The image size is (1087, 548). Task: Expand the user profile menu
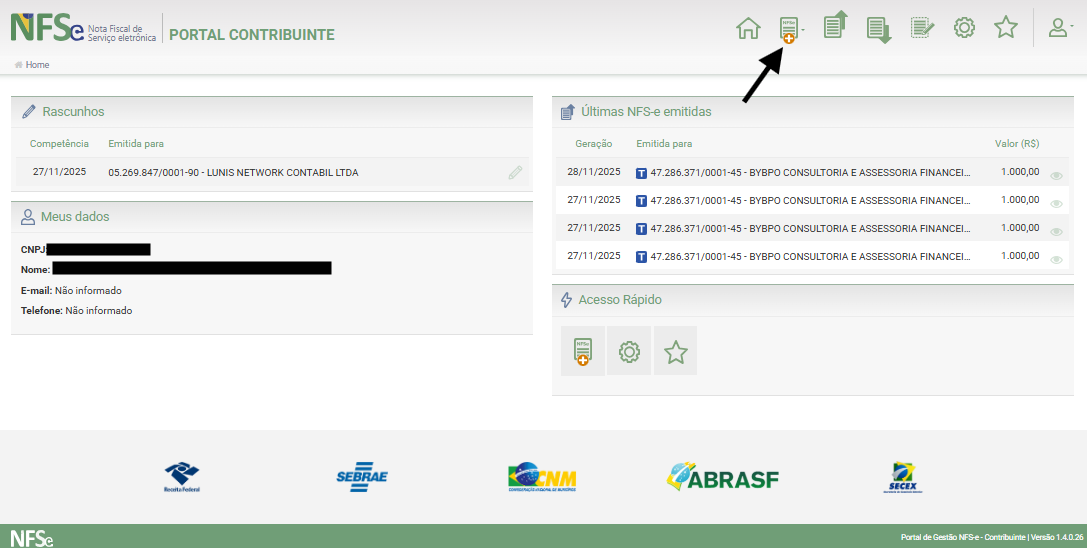click(1060, 28)
